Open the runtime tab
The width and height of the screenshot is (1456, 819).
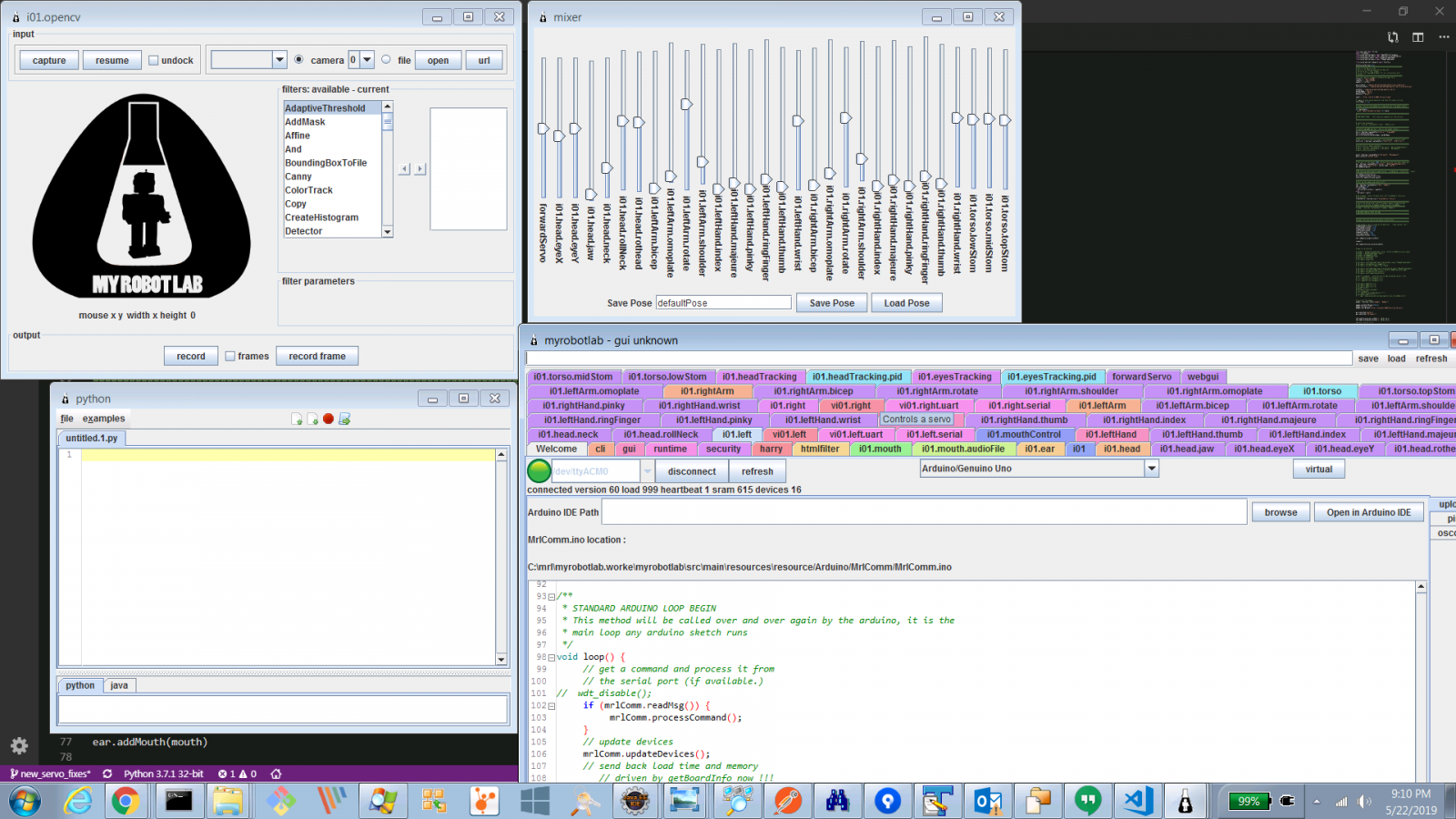[670, 449]
